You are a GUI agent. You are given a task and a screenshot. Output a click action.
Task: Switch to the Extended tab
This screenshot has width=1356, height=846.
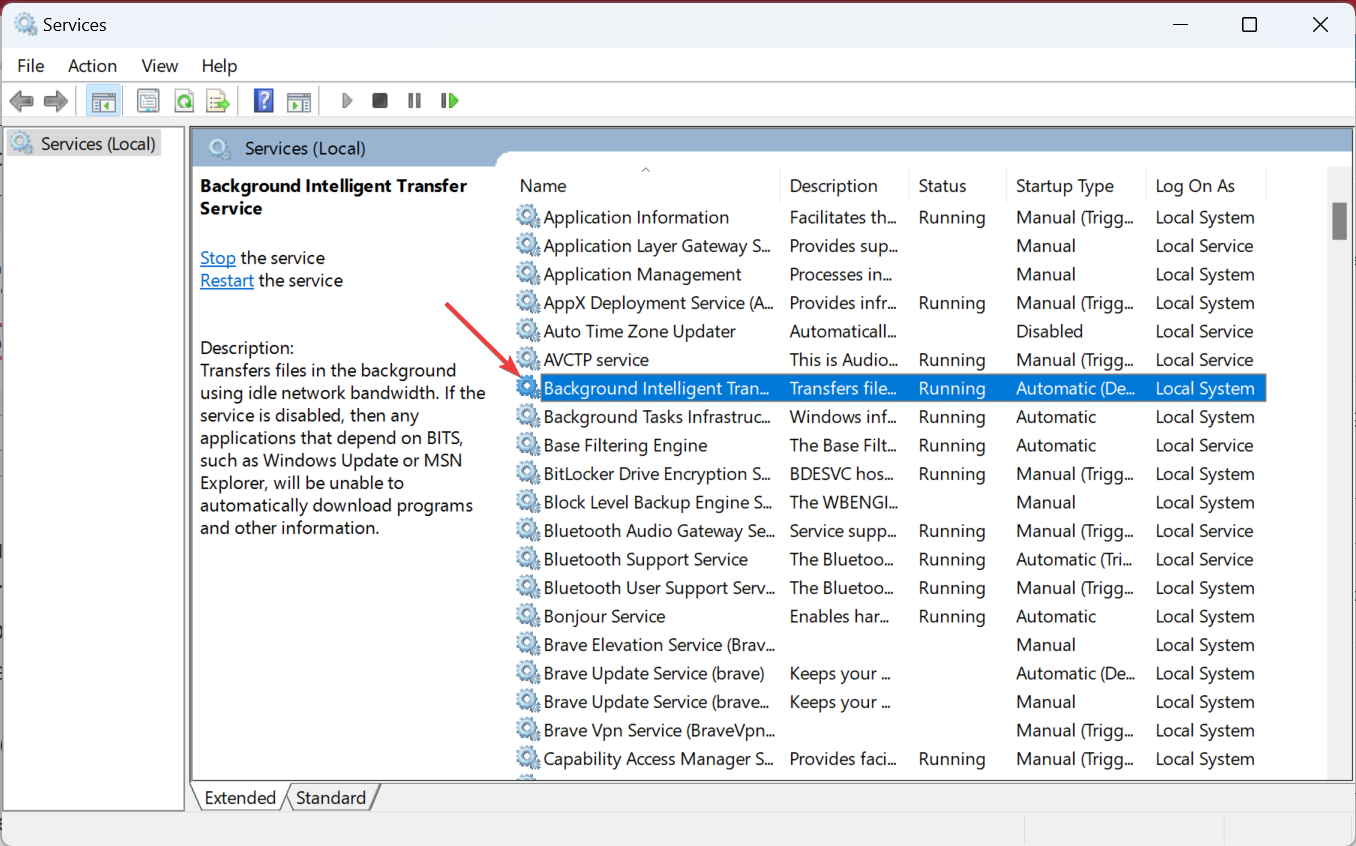[240, 798]
